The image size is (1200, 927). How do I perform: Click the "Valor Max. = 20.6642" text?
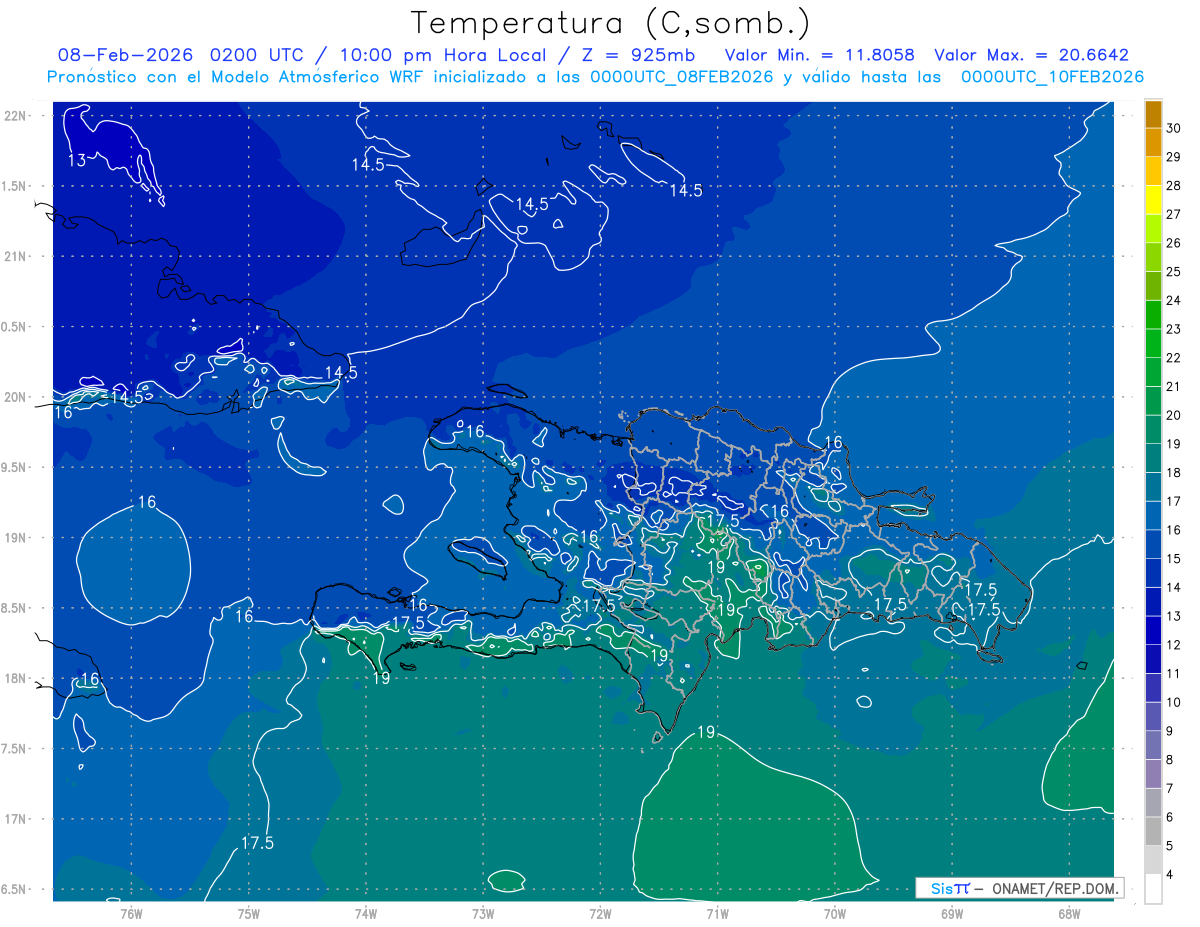1031,55
